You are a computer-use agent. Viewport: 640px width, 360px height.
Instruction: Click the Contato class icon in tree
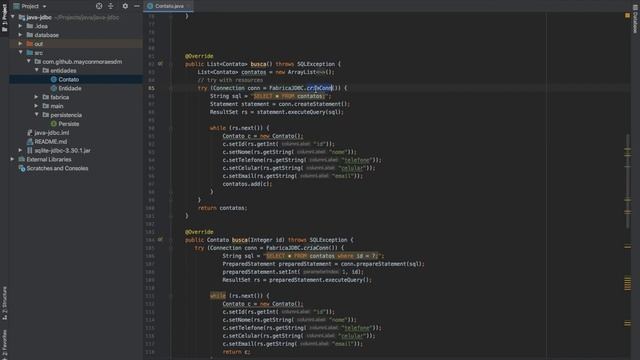(x=53, y=80)
